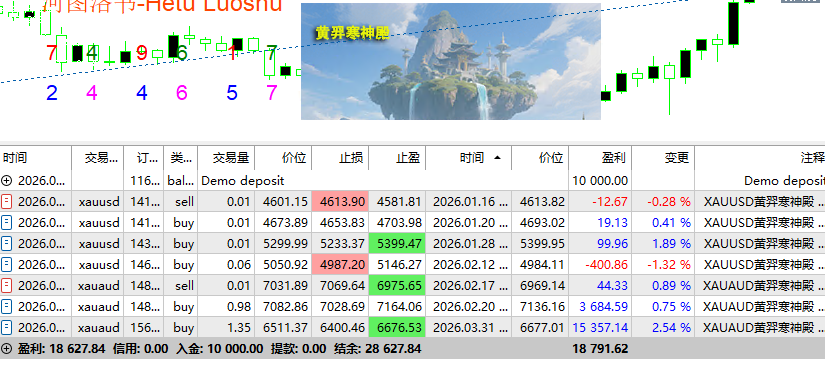Click the Hetu Luoshu chart title

pos(163,5)
